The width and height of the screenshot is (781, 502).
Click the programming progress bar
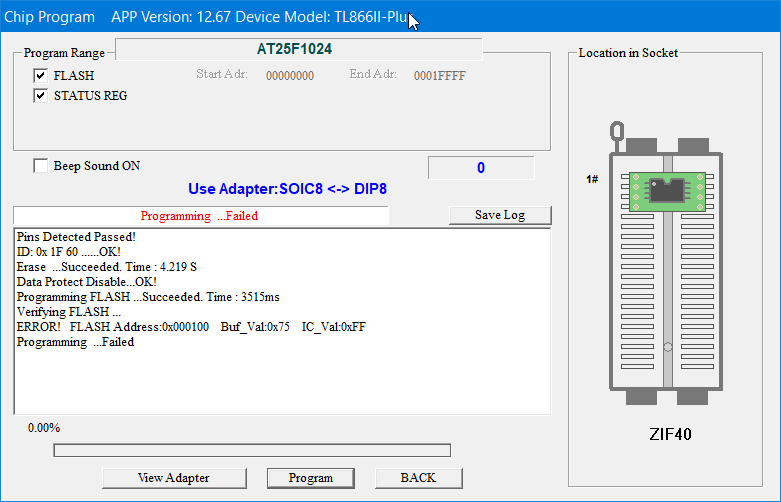point(252,450)
